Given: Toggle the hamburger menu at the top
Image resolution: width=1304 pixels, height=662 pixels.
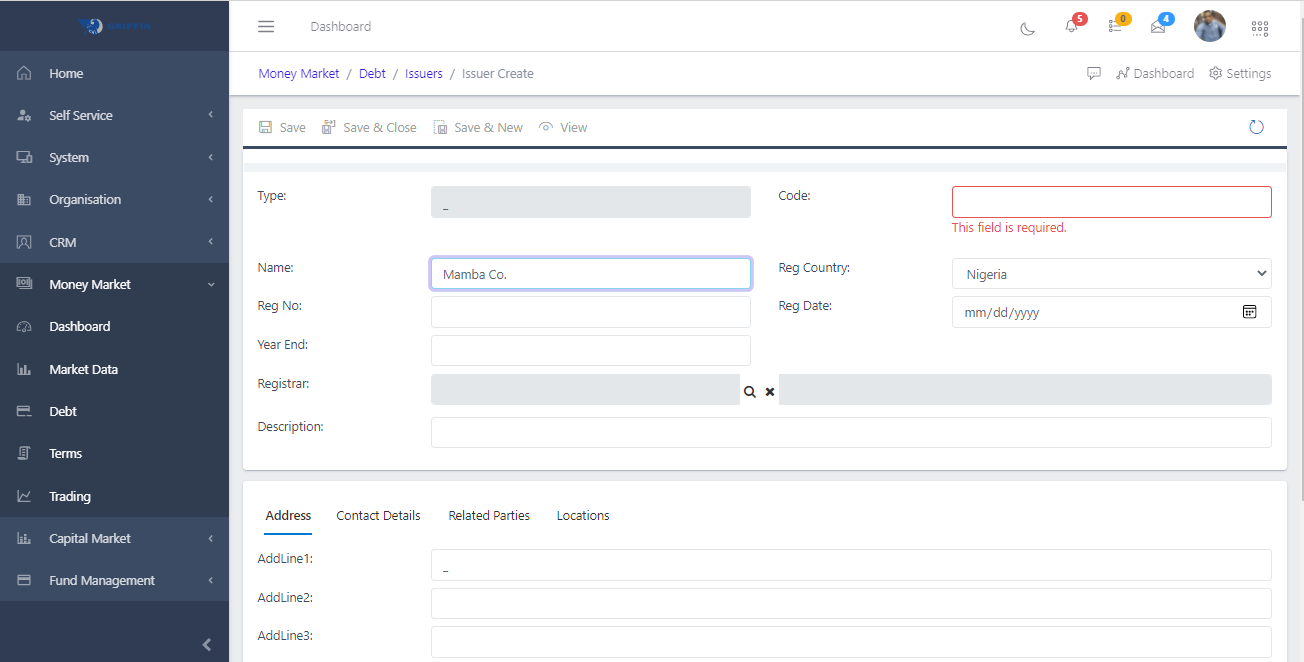Looking at the screenshot, I should (x=265, y=26).
